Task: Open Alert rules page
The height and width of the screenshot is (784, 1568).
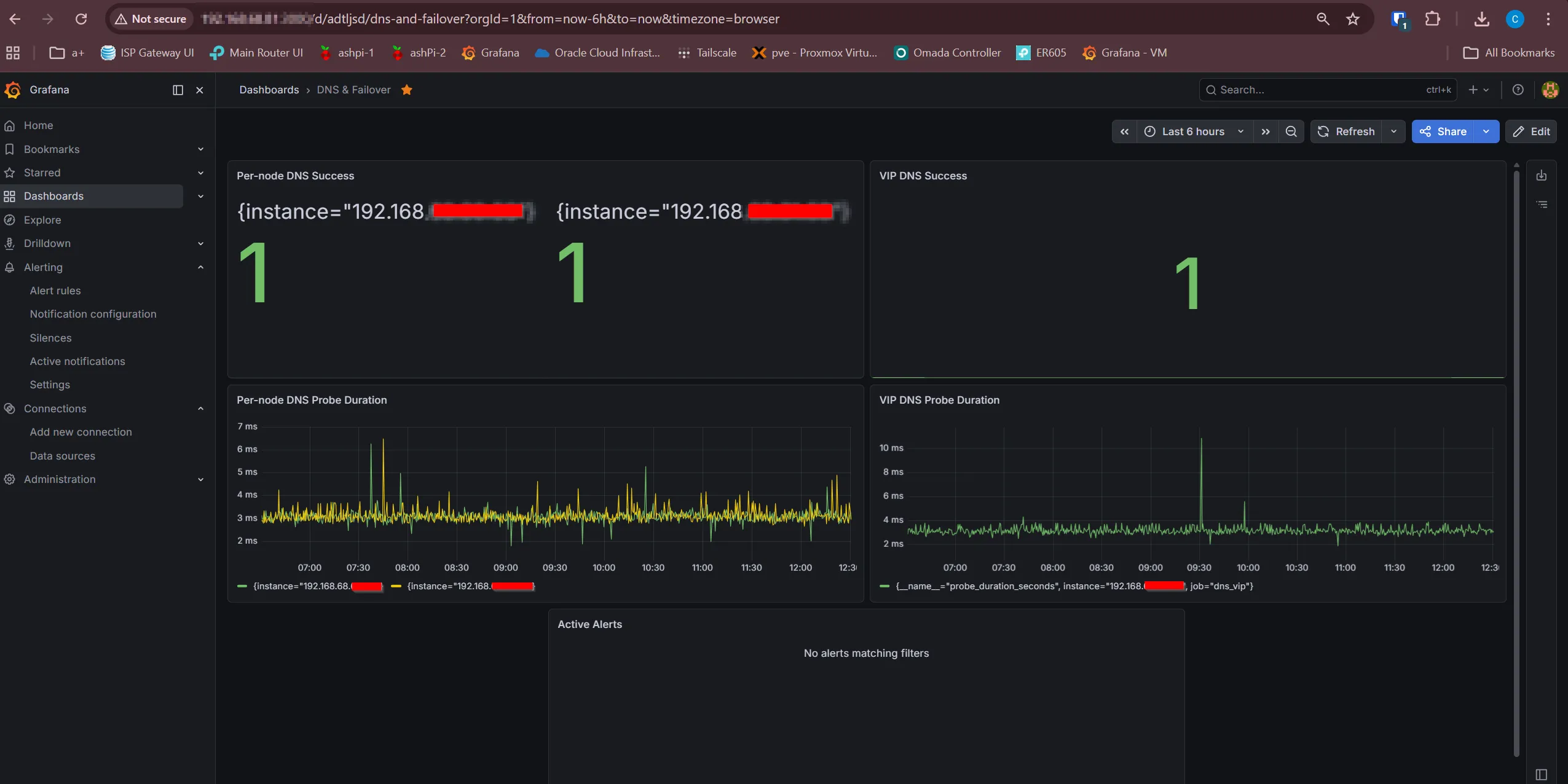Action: tap(55, 291)
